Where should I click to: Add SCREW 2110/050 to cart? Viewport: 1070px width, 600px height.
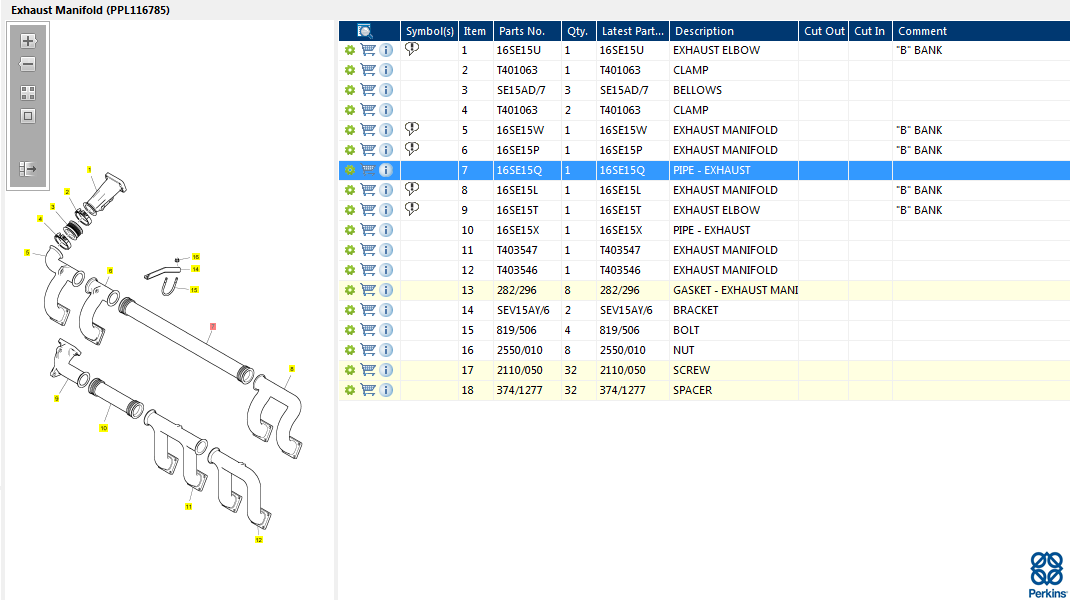click(368, 370)
